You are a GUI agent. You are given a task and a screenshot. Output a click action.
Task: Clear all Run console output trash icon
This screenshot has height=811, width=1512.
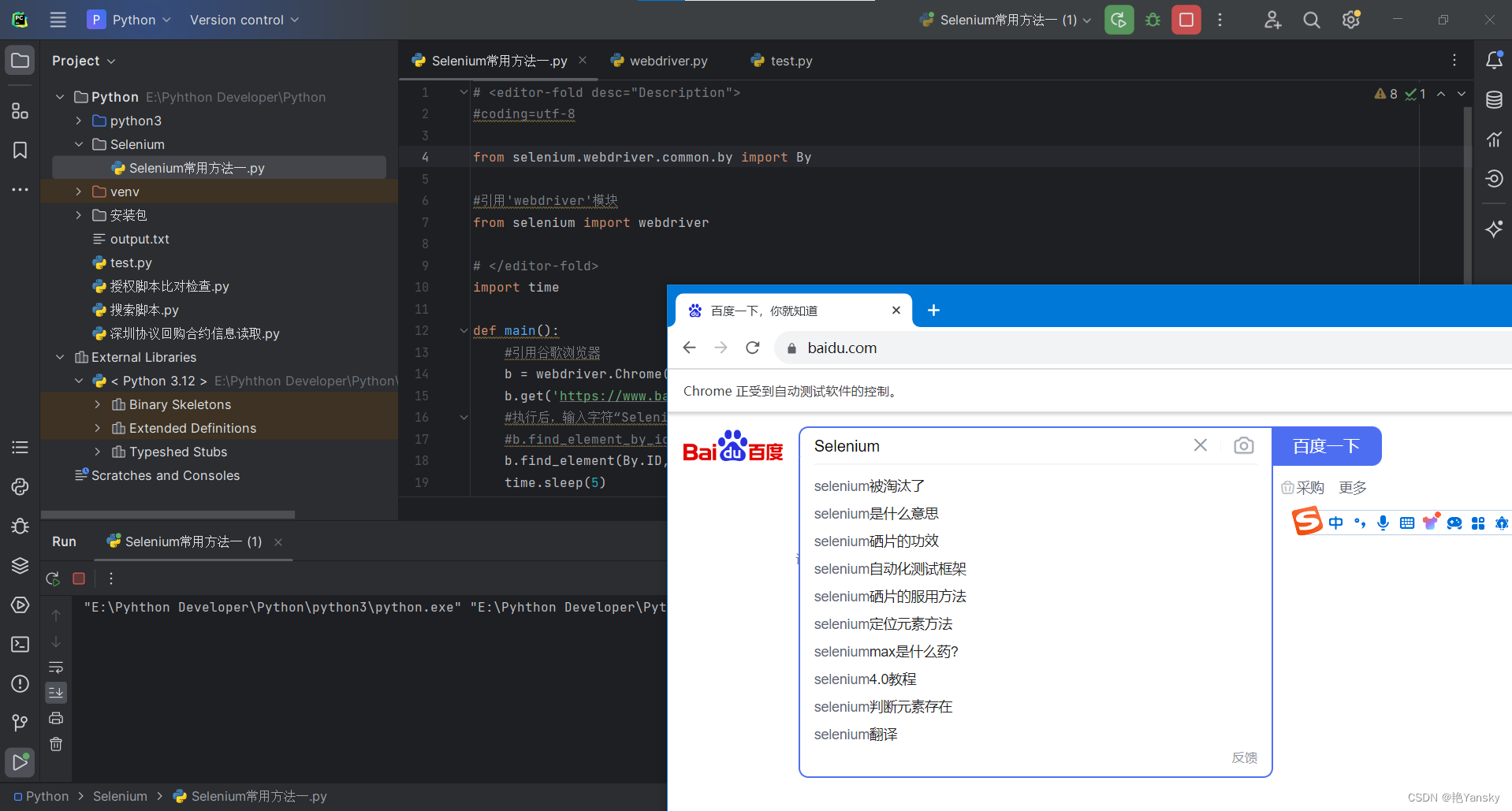click(x=56, y=744)
